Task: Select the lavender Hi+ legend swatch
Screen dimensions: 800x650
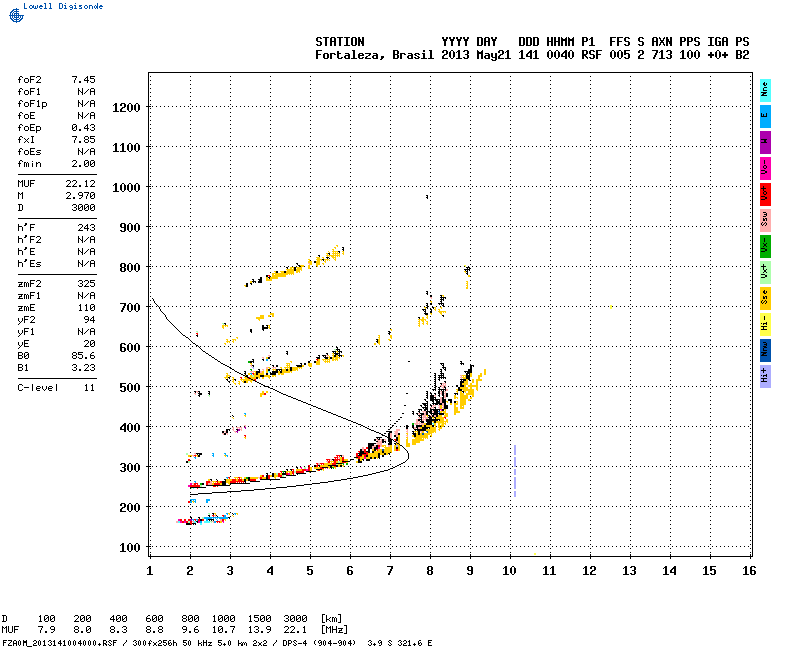Action: coord(765,376)
